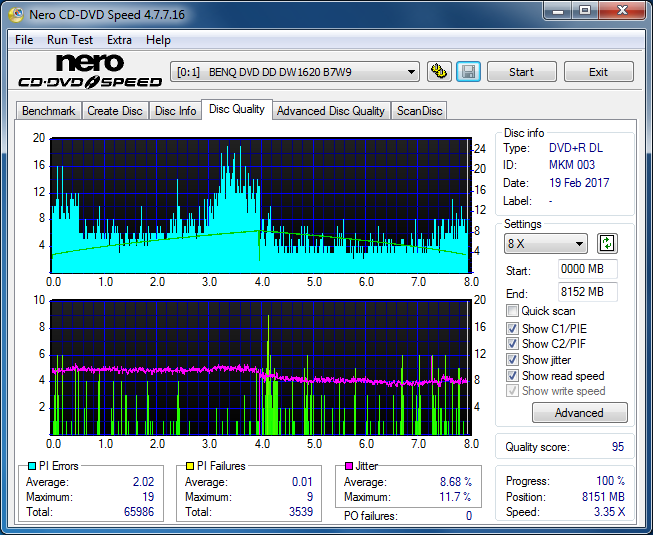This screenshot has width=653, height=535.
Task: Select the Disc Quality tab
Action: 237,109
